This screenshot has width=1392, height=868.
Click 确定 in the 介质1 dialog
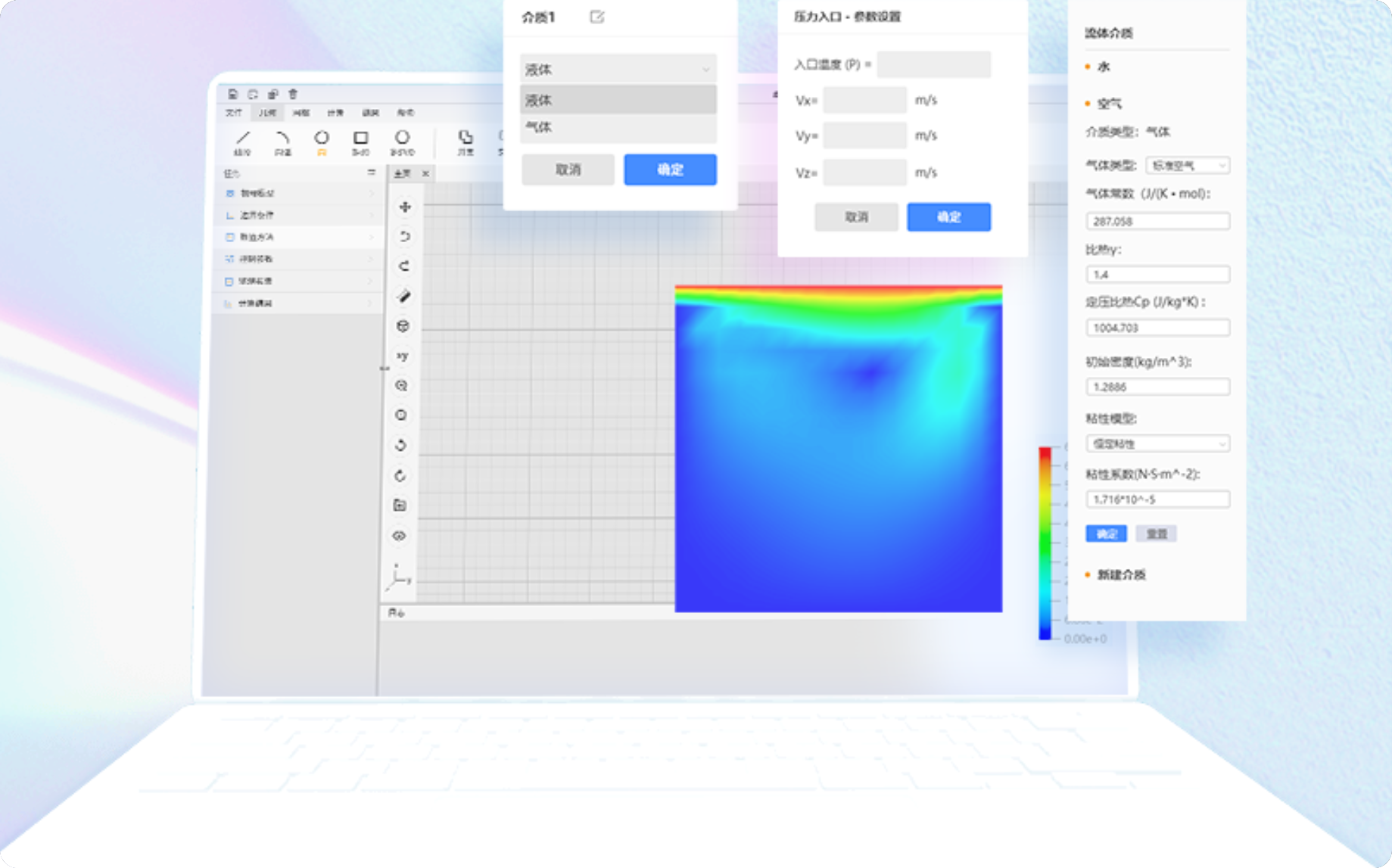pos(670,170)
